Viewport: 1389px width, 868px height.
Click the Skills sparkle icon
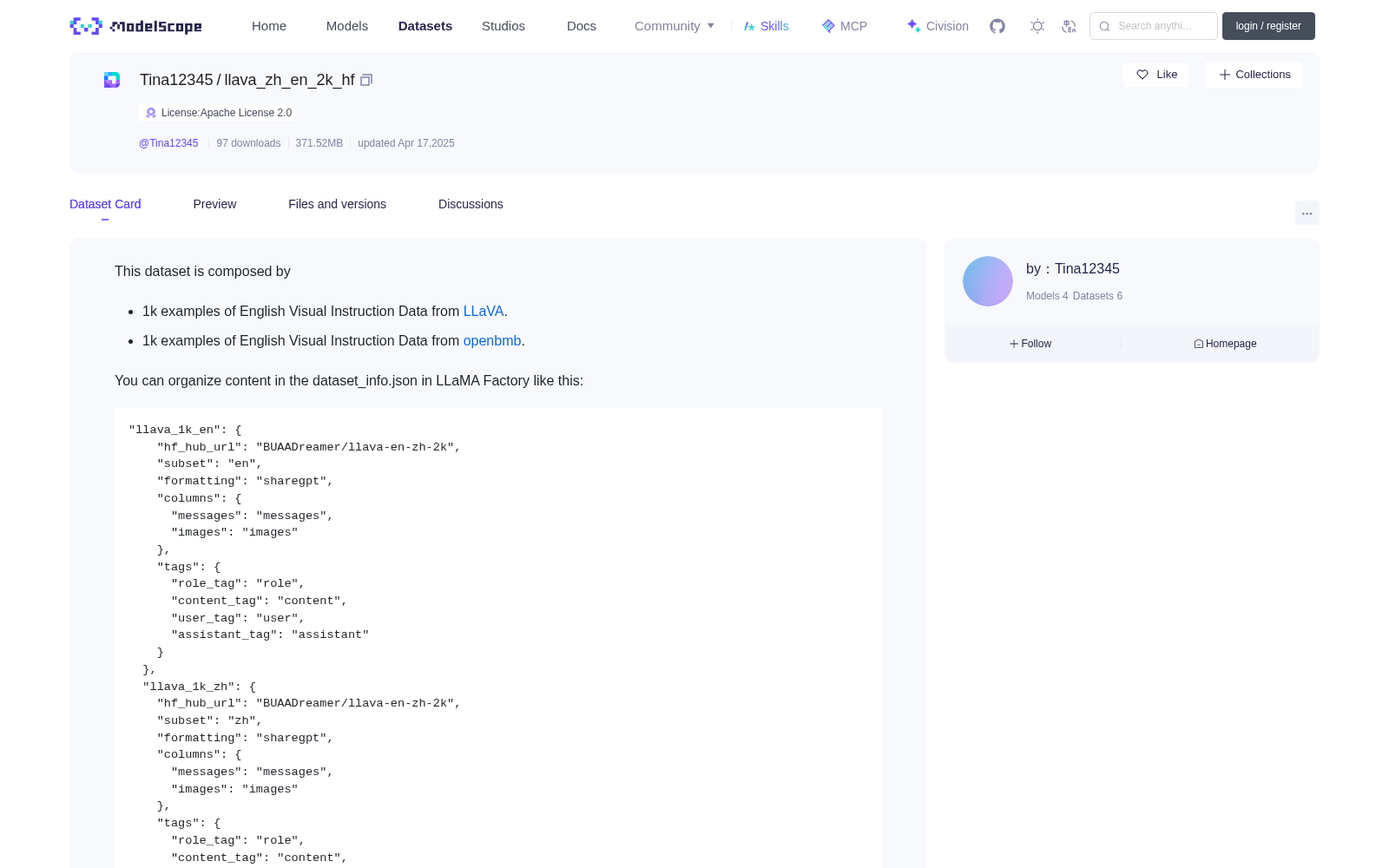pos(749,26)
